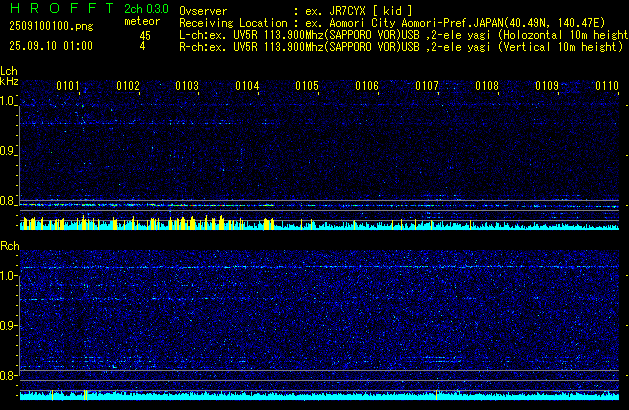The width and height of the screenshot is (629, 410).
Task: Click the kHz unit label
Action: pyautogui.click(x=9, y=81)
